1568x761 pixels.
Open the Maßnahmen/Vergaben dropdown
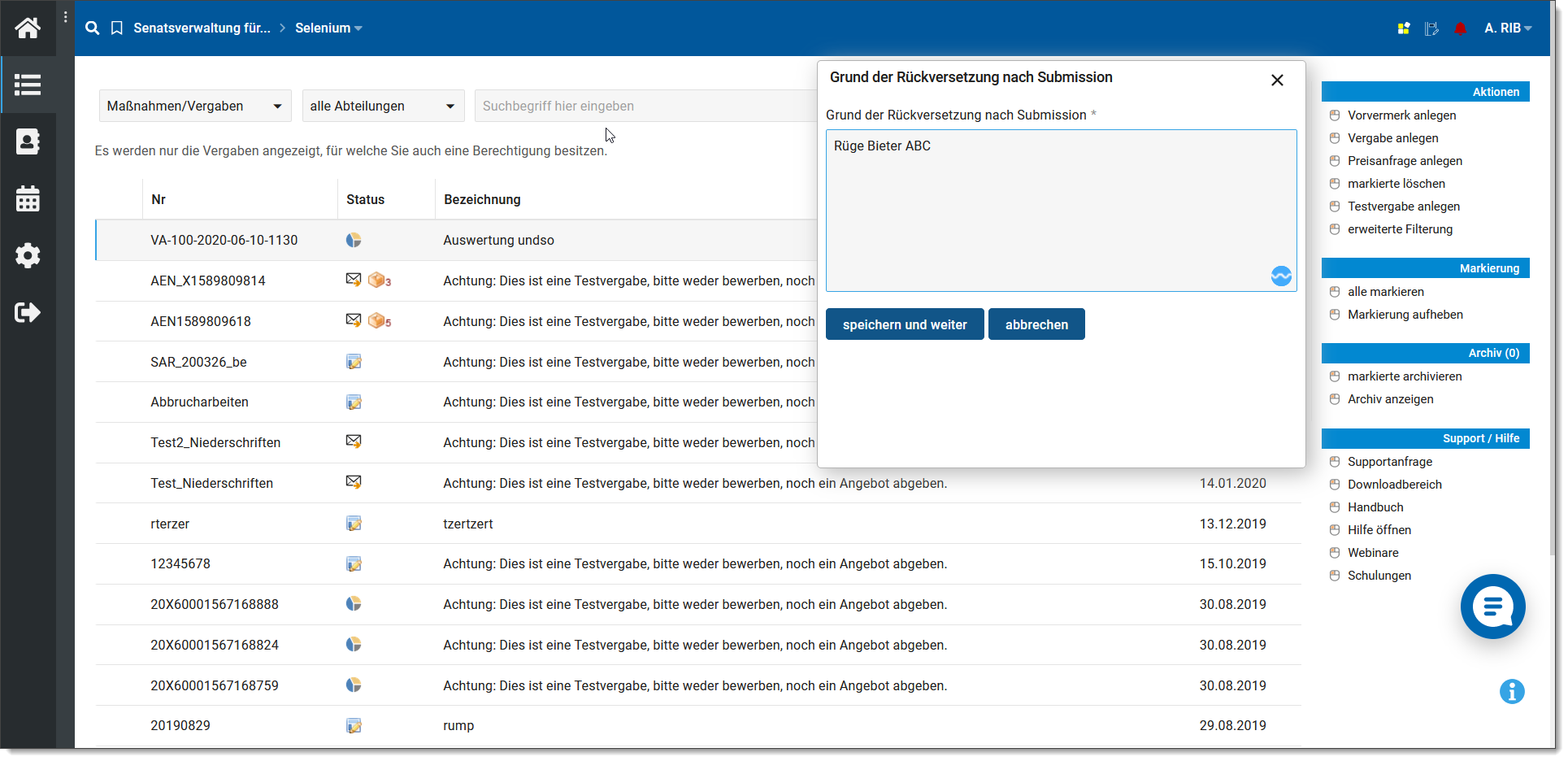coord(195,106)
